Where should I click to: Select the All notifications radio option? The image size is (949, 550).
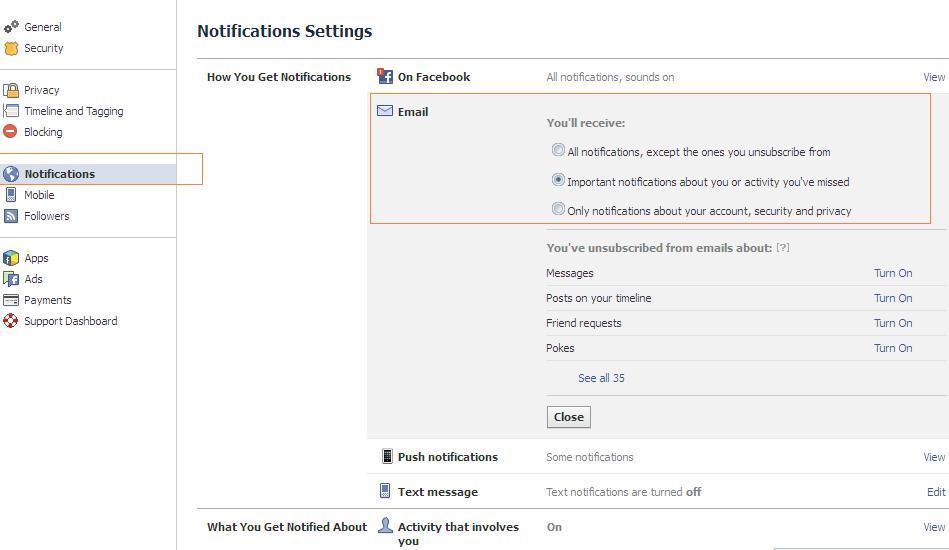558,151
